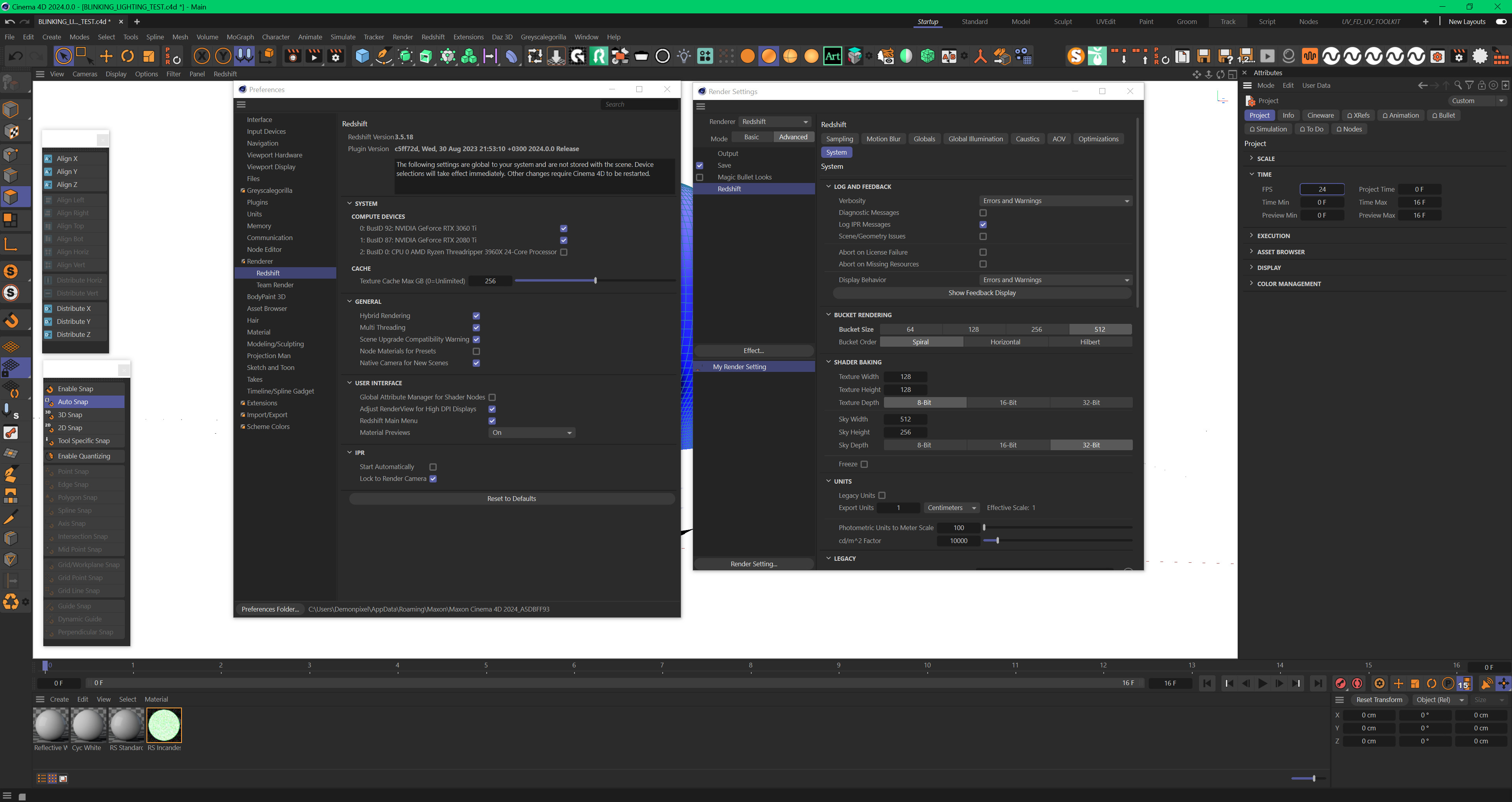Click the green Cloner cubes icon
This screenshot has width=1512, height=802.
(469, 56)
